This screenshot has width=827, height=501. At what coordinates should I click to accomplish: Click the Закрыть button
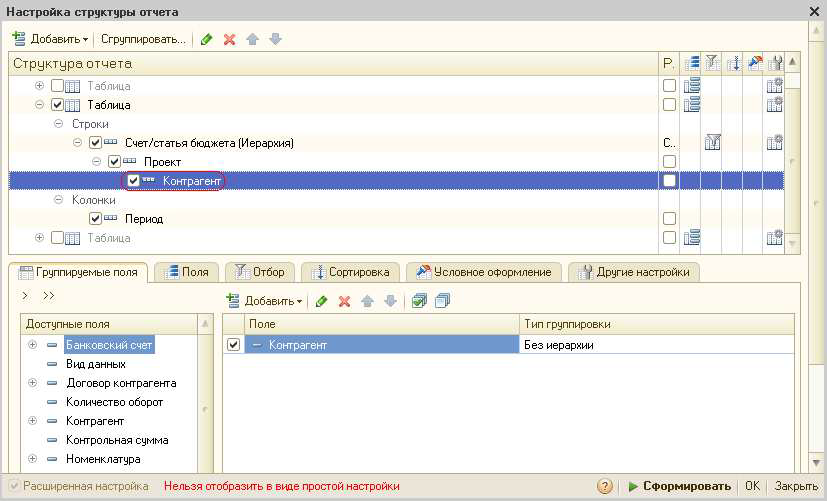[796, 486]
